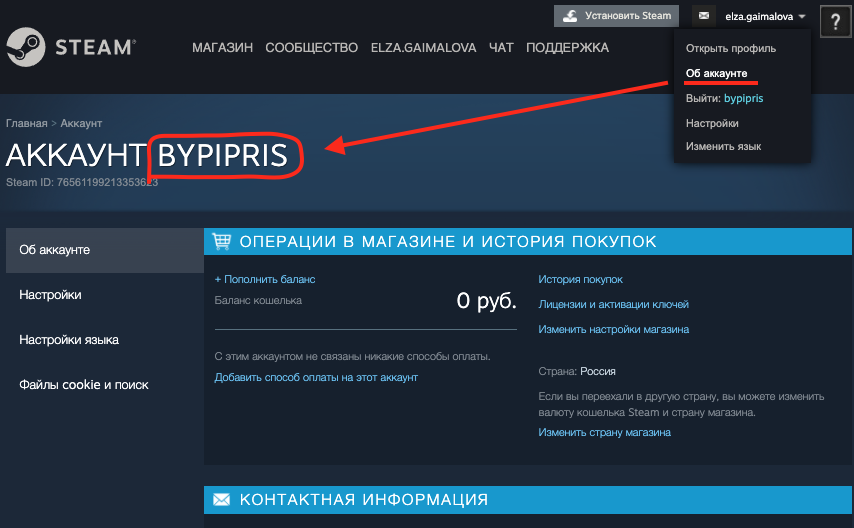The width and height of the screenshot is (854, 528).
Task: Click the download icon on Установить Steam
Action: click(570, 16)
